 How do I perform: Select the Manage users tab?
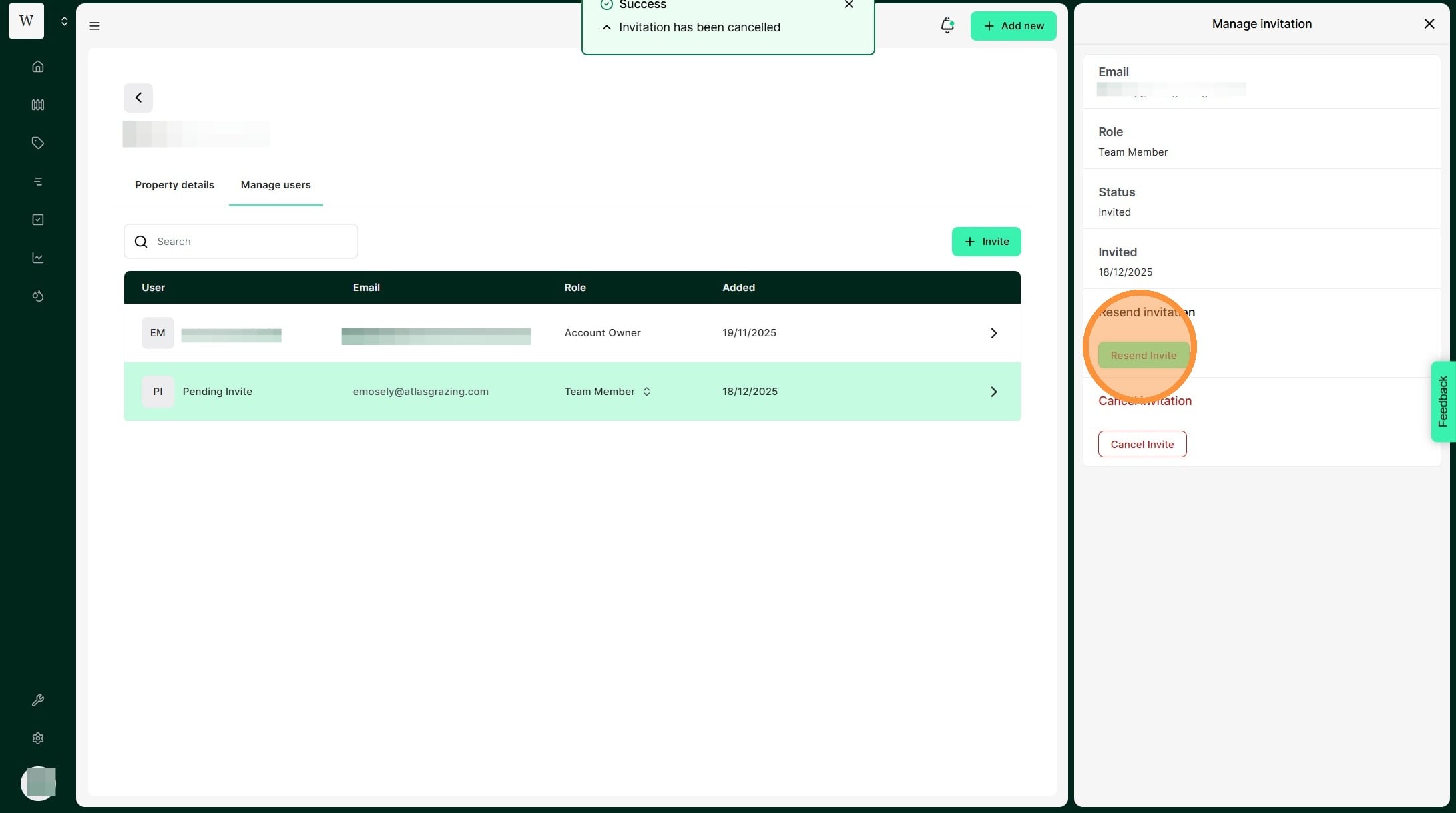[x=275, y=185]
